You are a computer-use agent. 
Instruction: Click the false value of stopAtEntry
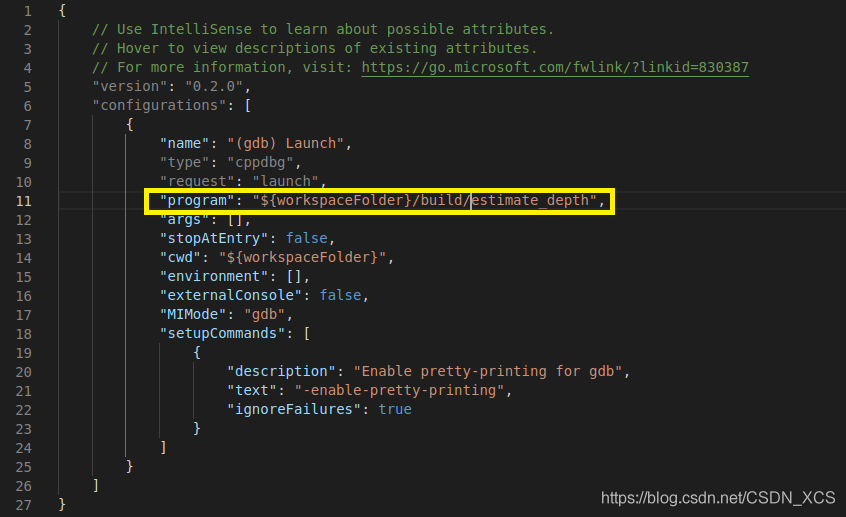click(306, 238)
